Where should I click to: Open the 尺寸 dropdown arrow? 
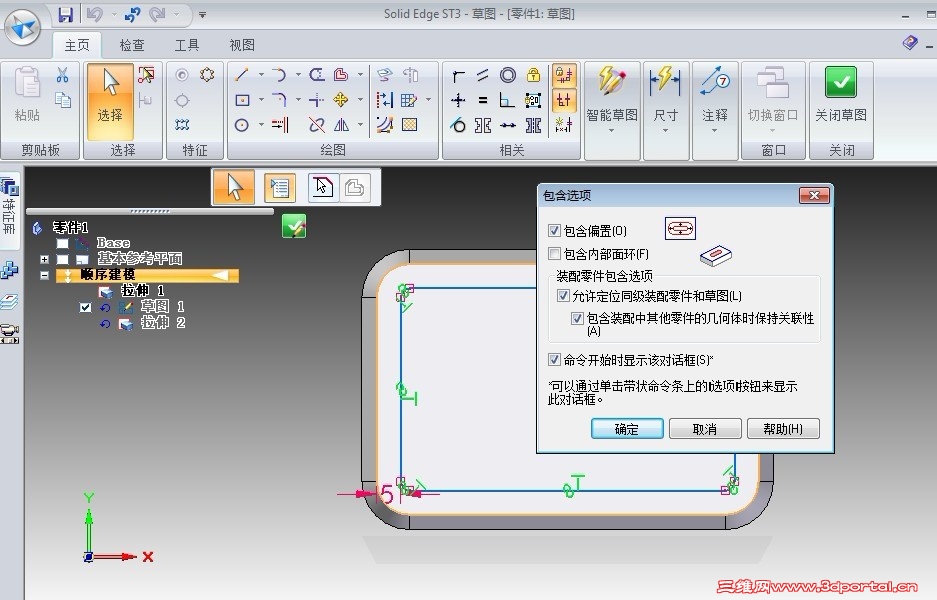[665, 130]
